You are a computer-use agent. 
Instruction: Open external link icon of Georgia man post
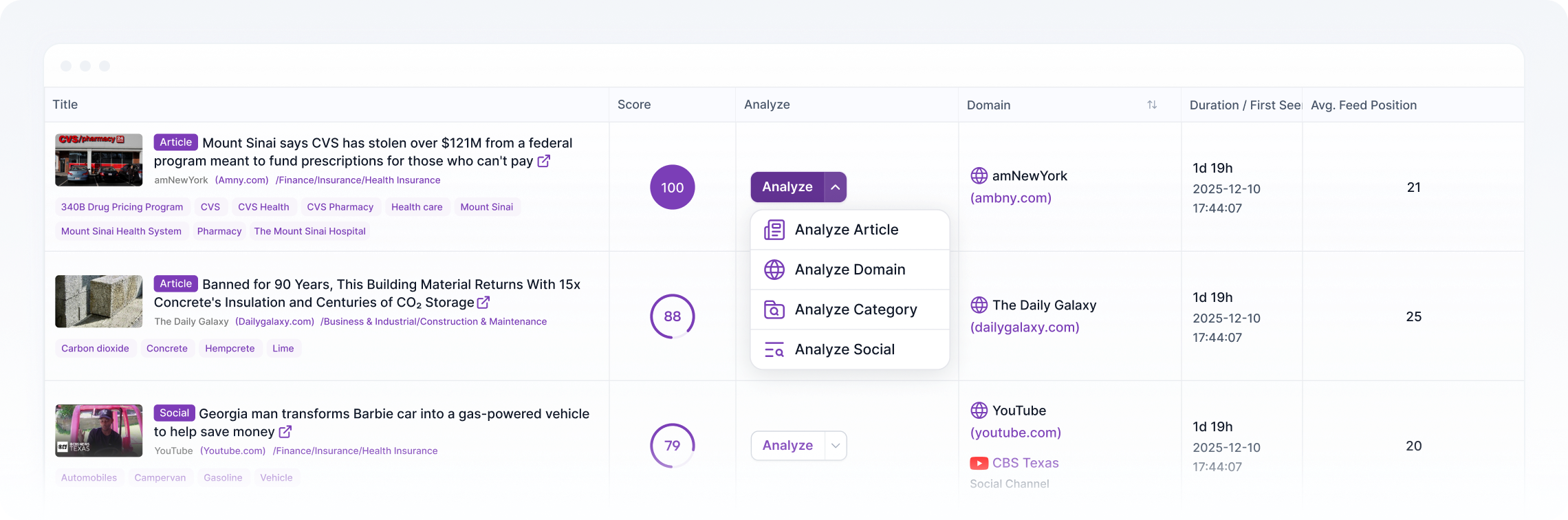(x=285, y=432)
